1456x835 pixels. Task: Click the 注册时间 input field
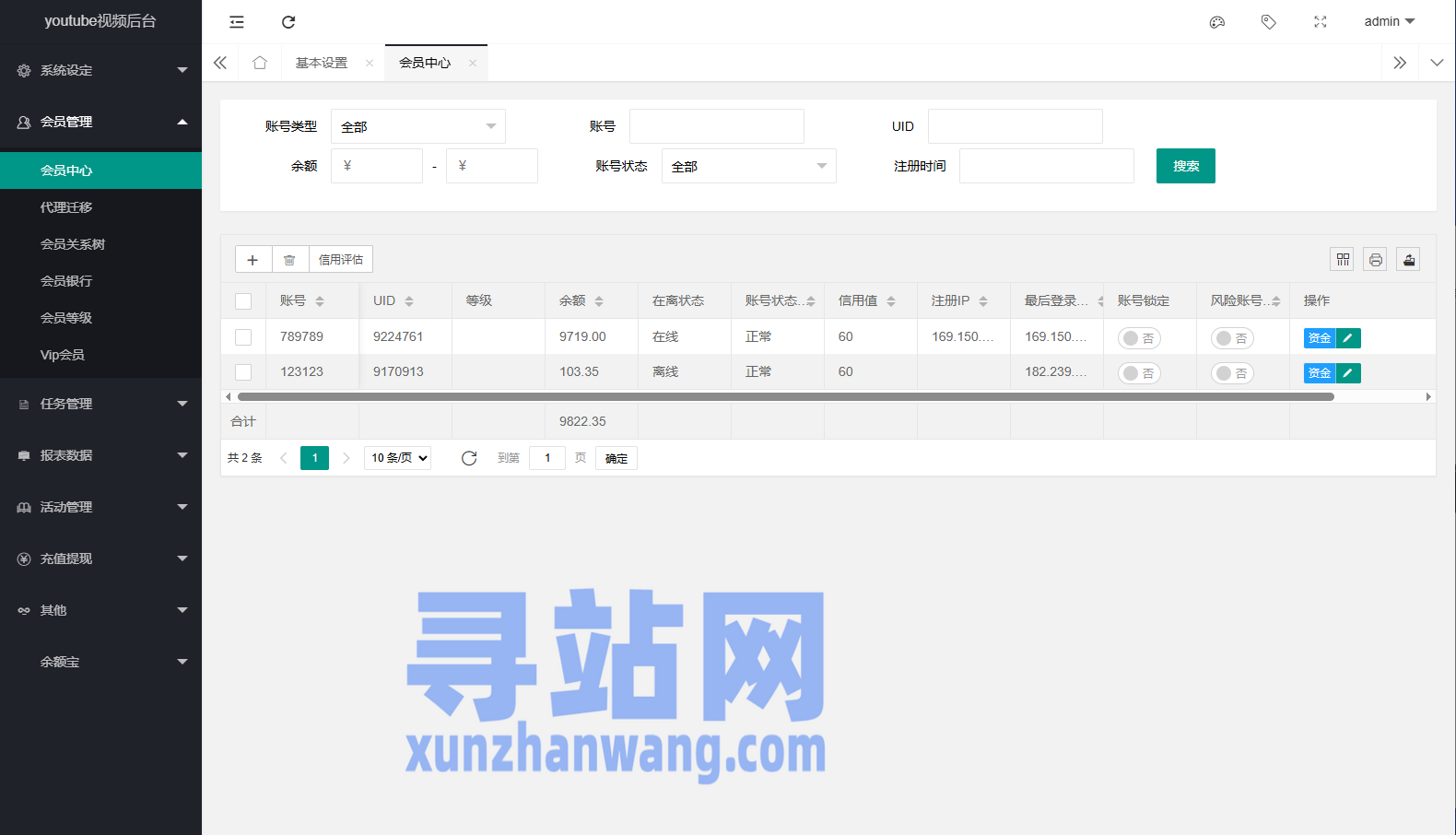coord(1047,166)
